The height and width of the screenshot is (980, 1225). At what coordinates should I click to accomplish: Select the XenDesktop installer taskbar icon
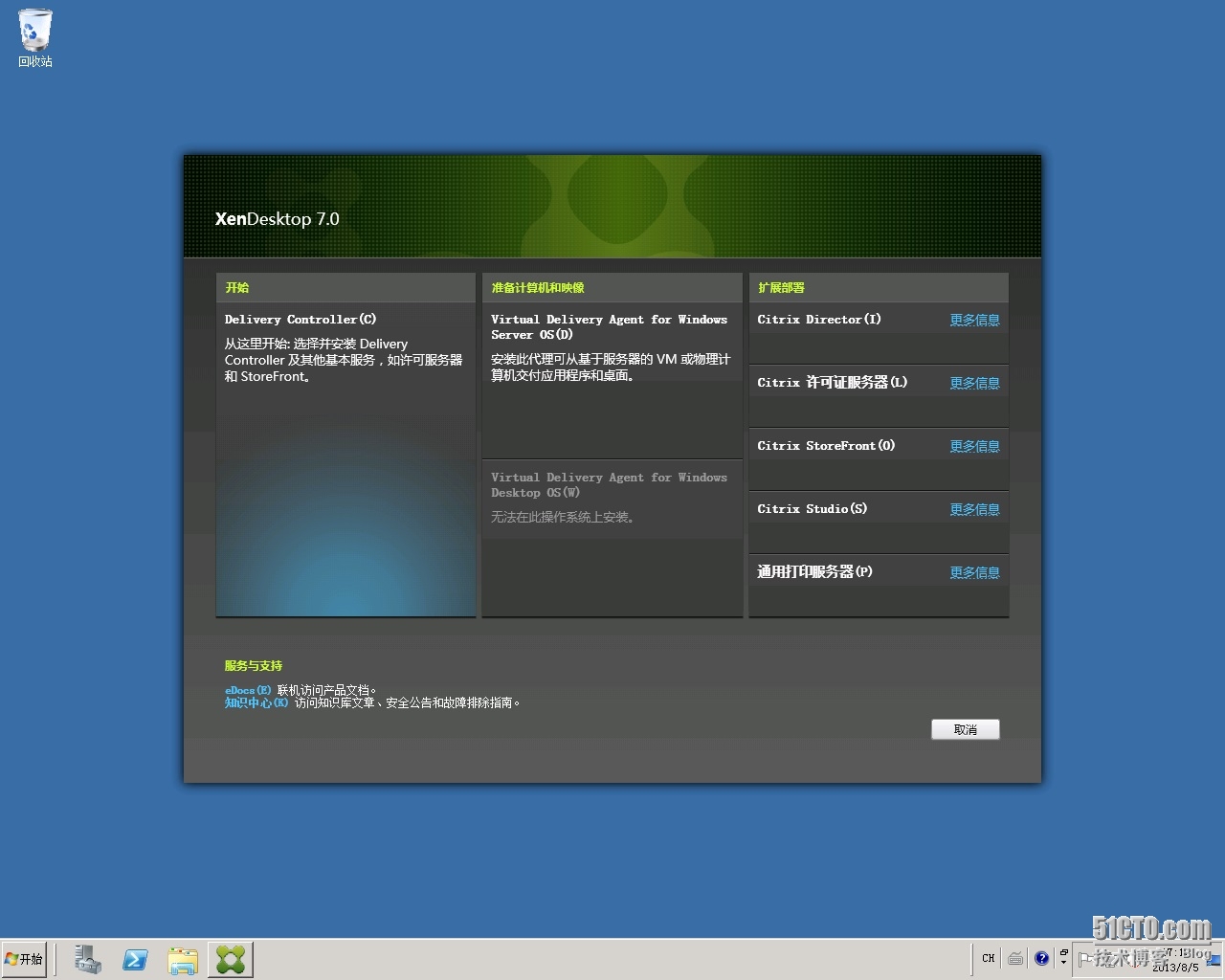[231, 959]
